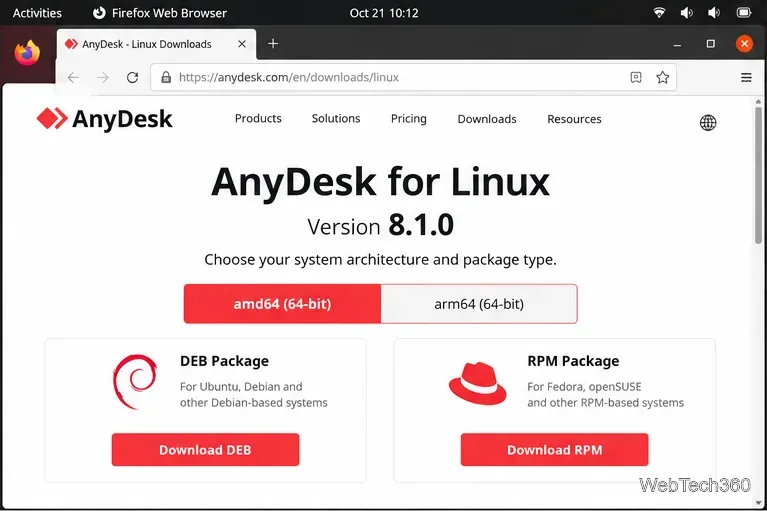Click the Download RPM button
This screenshot has width=767, height=511.
[555, 449]
